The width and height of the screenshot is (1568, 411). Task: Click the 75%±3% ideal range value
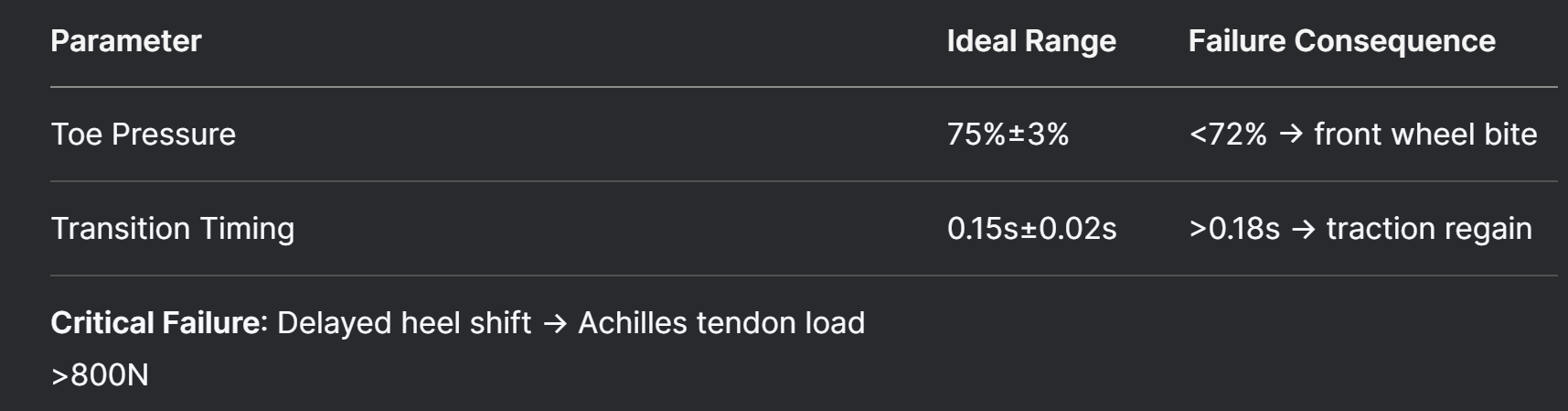pos(1008,135)
